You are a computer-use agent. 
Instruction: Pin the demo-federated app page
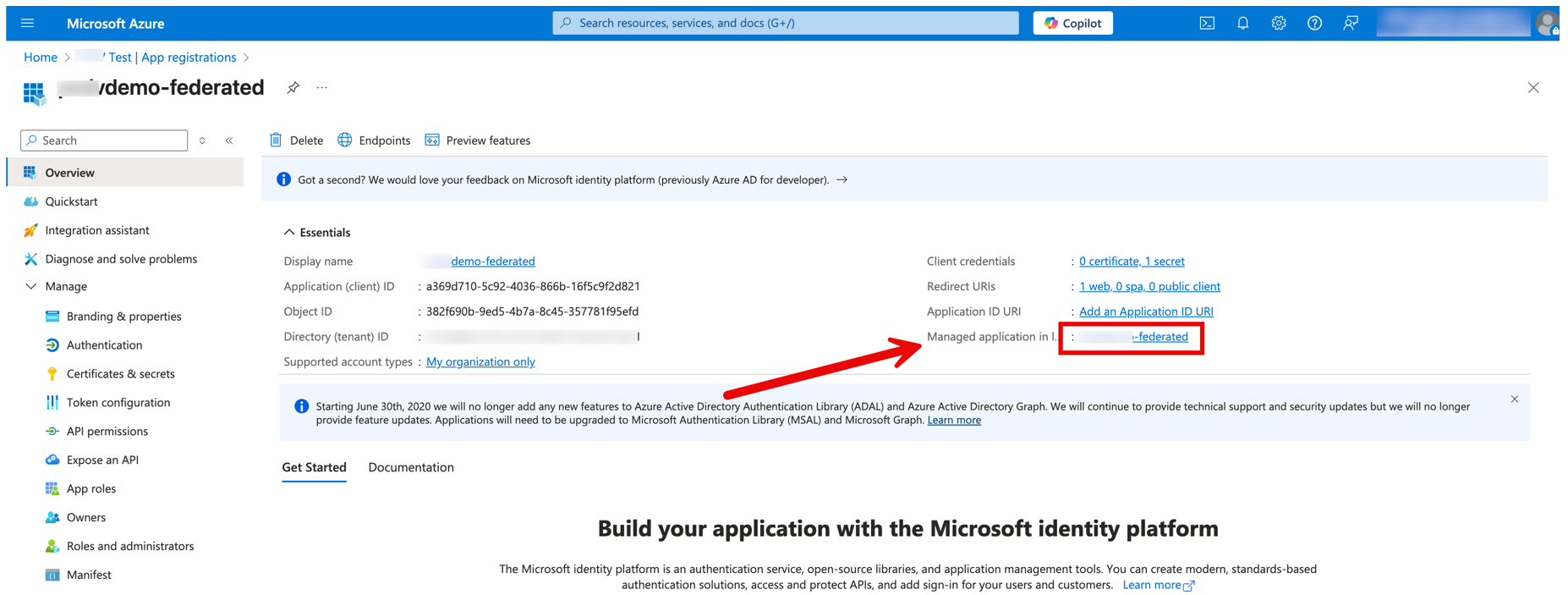pyautogui.click(x=293, y=87)
